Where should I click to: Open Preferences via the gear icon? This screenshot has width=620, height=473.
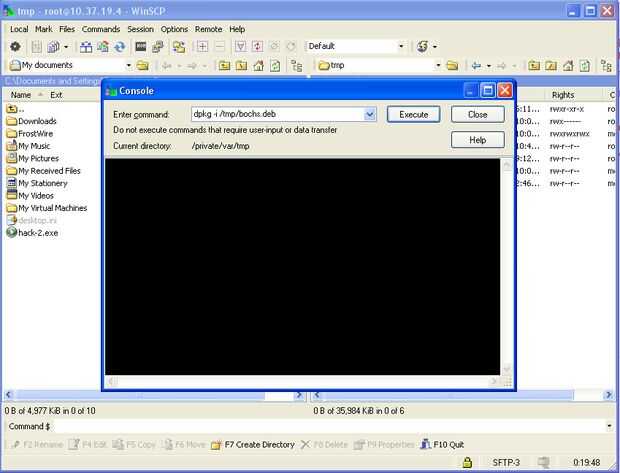click(15, 46)
